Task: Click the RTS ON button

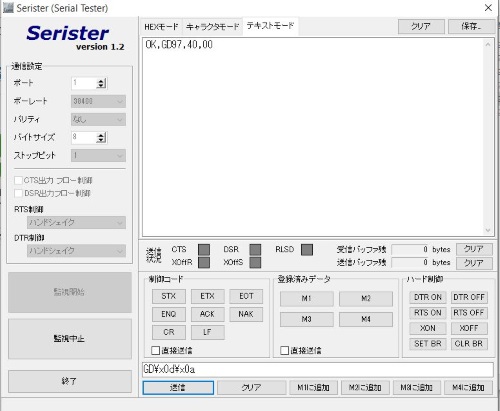Action: (x=428, y=313)
